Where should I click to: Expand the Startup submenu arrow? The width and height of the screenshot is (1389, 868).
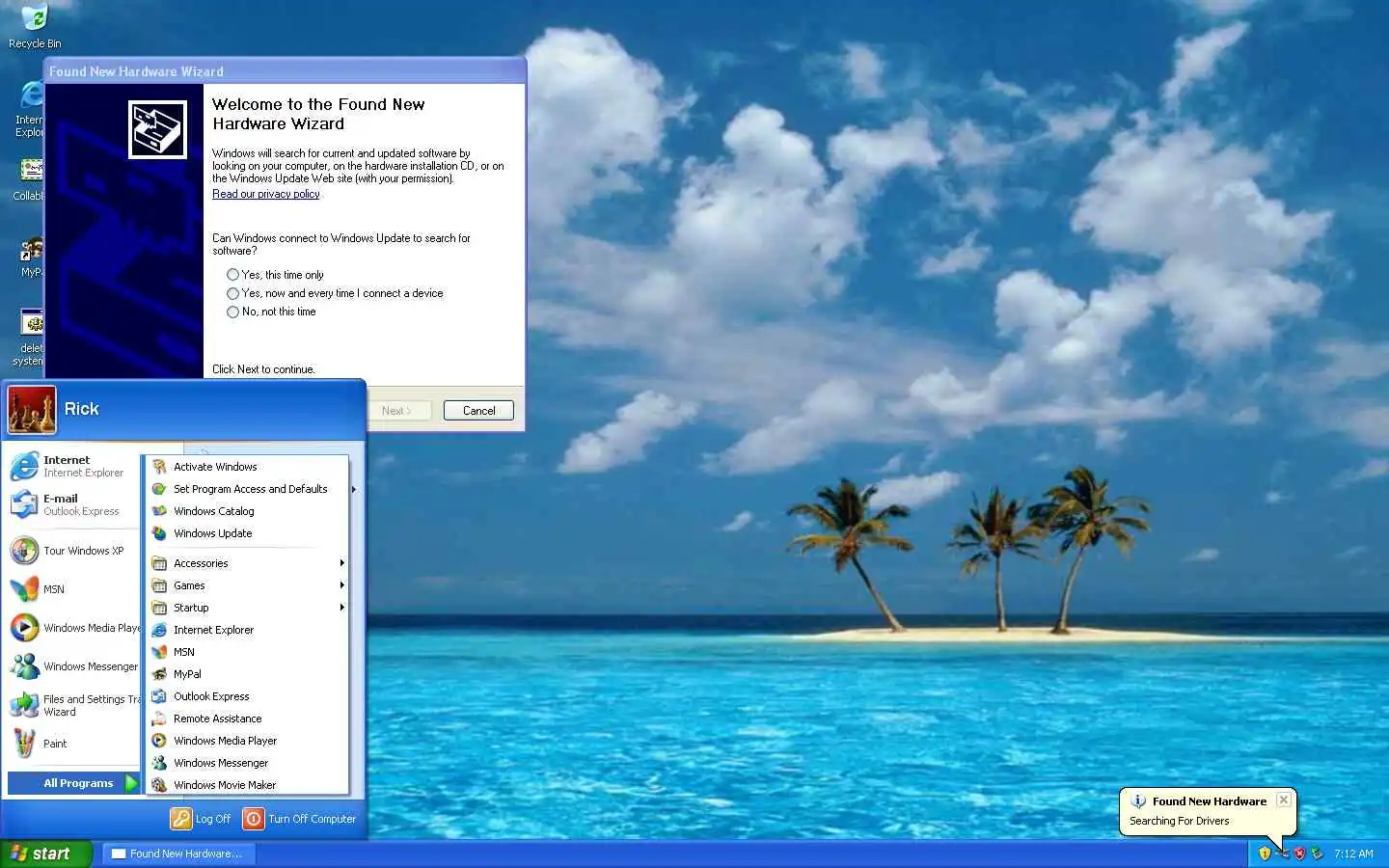coord(342,608)
